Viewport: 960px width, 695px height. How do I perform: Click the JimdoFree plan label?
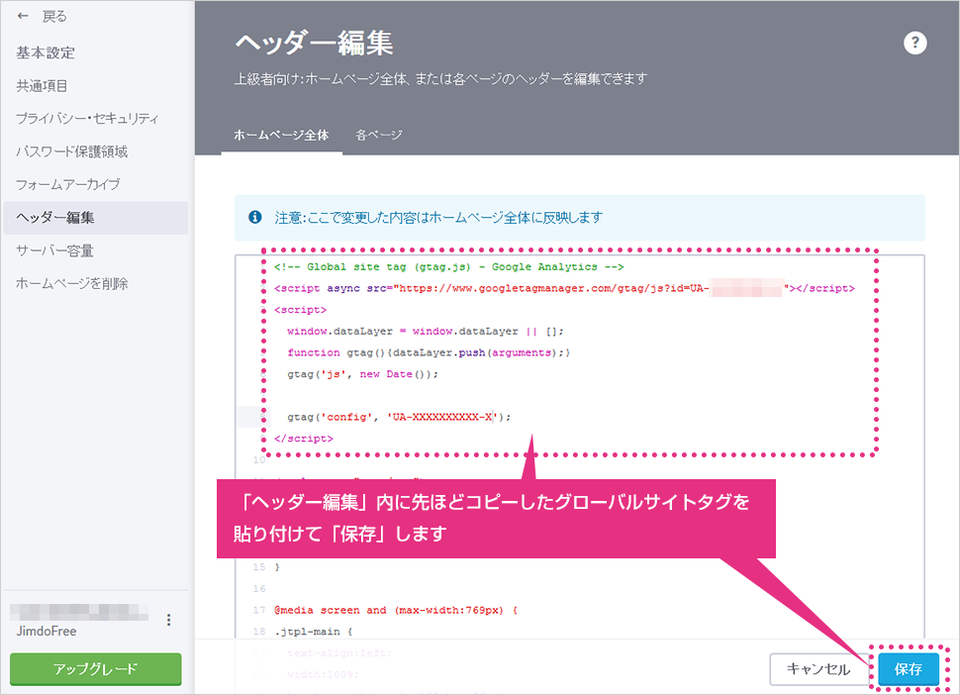[47, 631]
